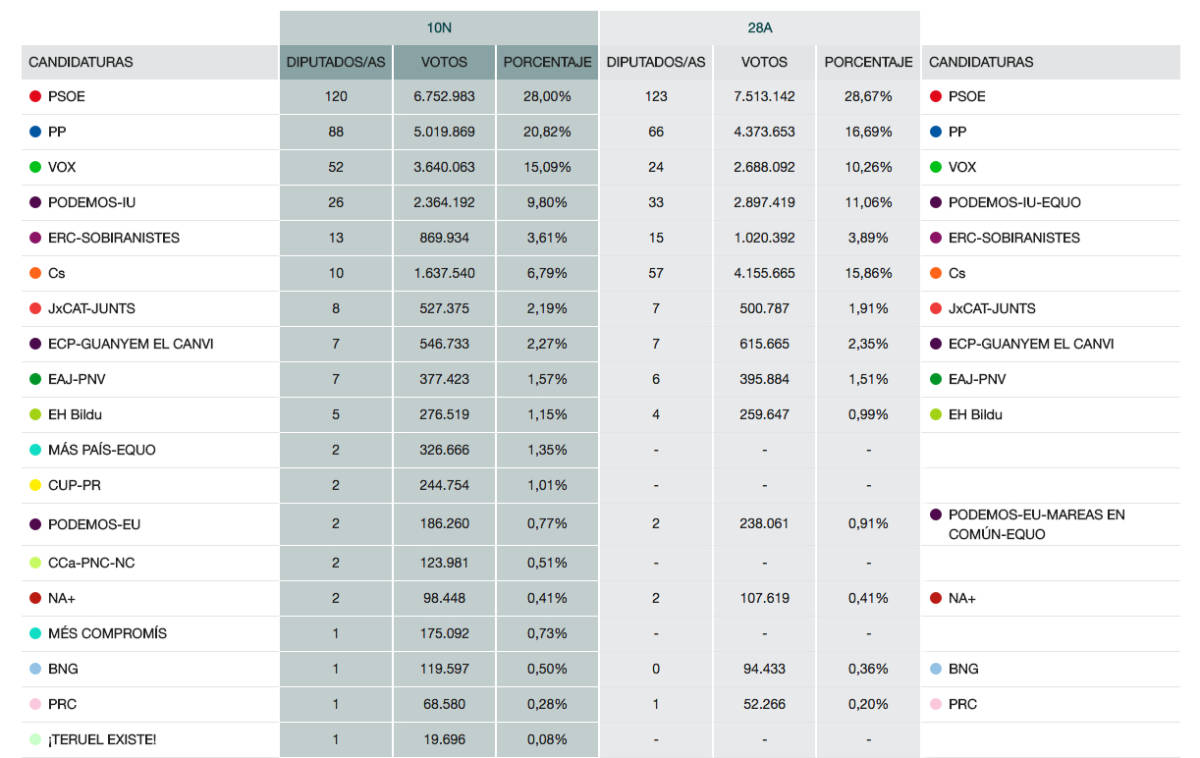Viewport: 1200px width, 758px height.
Task: Click CUP-PR votes 244.754
Action: [x=444, y=485]
